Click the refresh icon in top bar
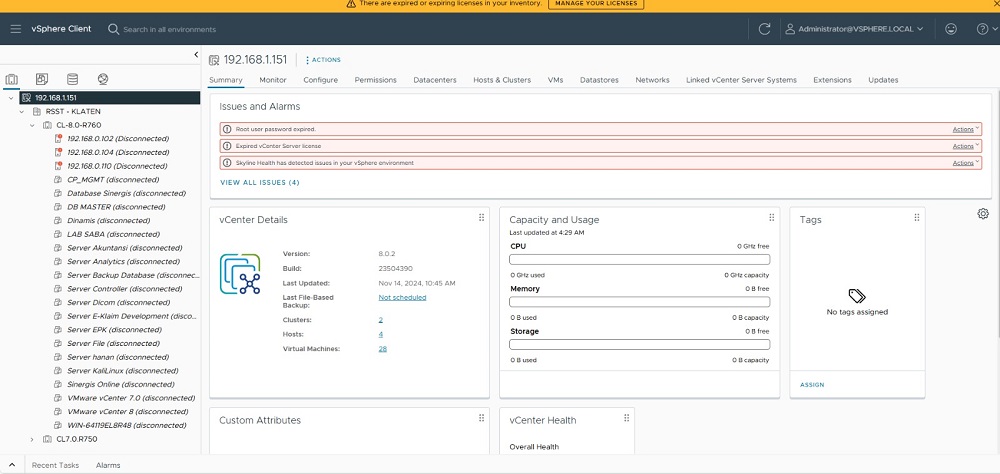 (764, 29)
